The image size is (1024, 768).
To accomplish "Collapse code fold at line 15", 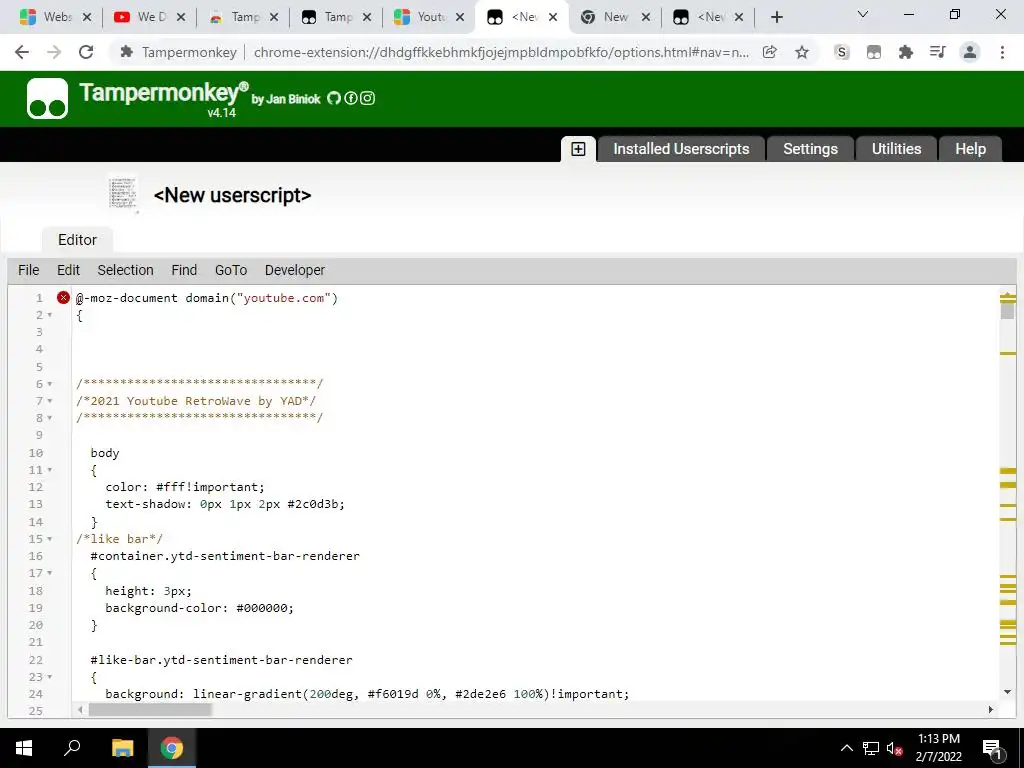I will (50, 539).
